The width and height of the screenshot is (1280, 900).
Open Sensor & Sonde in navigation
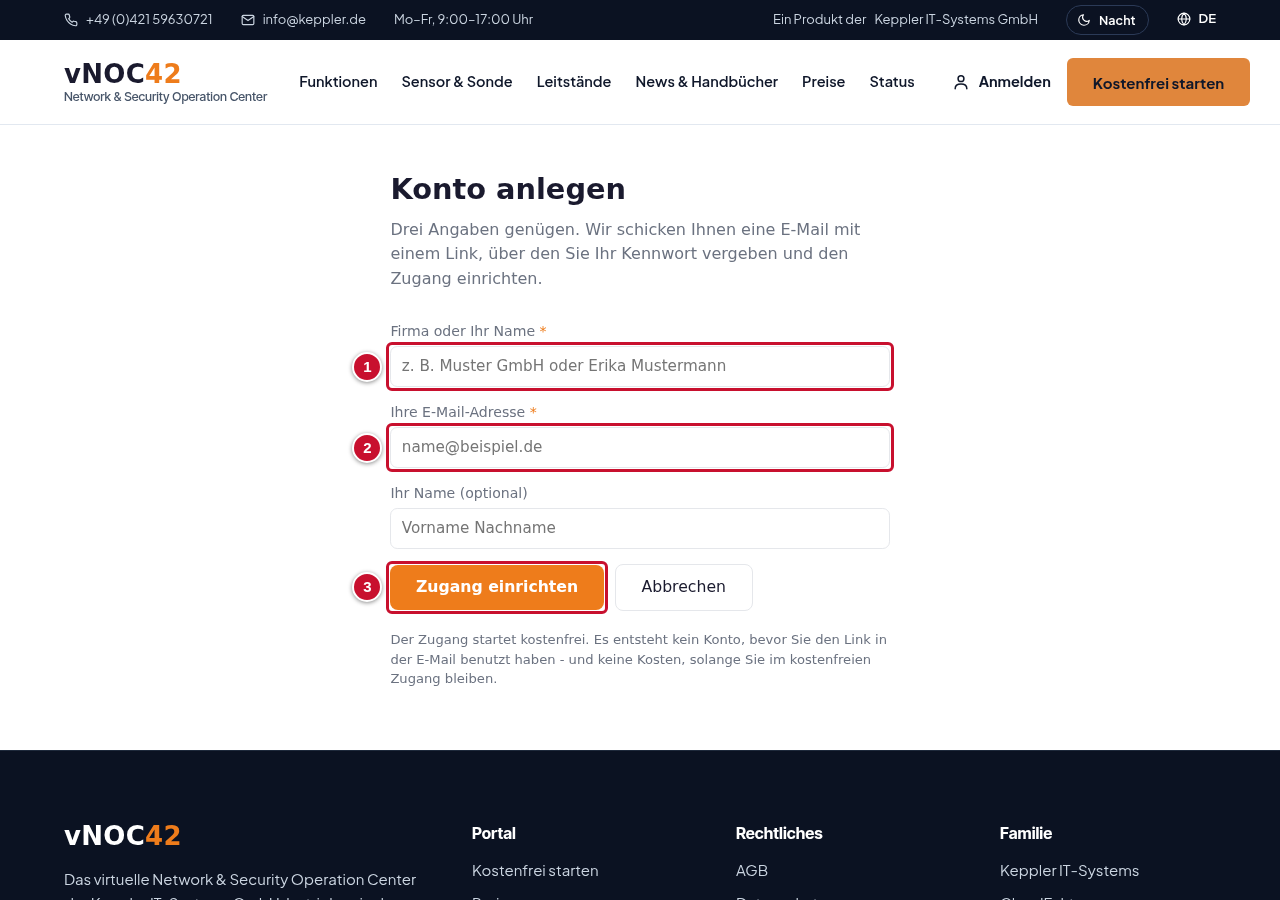[x=457, y=82]
